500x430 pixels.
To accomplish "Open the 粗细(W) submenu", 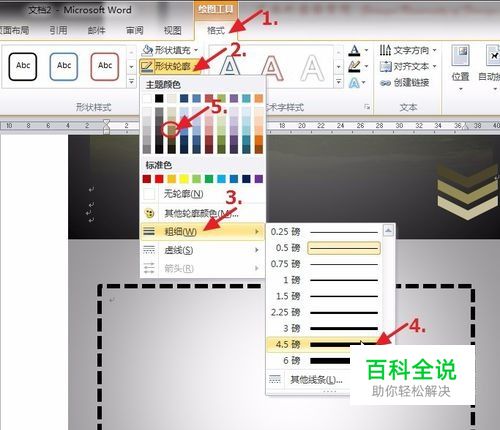I will (202, 231).
